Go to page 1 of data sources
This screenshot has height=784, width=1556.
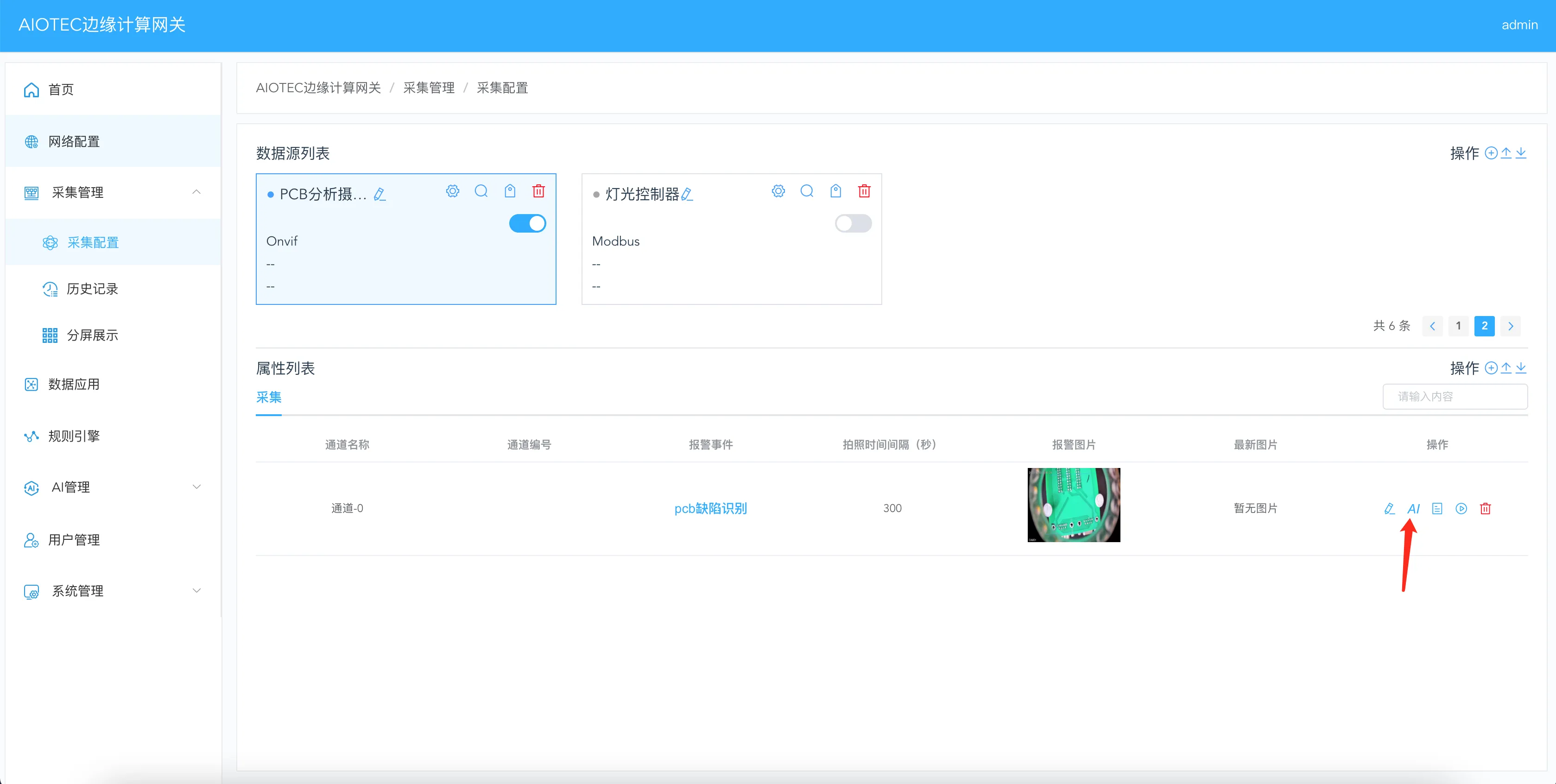[x=1458, y=326]
